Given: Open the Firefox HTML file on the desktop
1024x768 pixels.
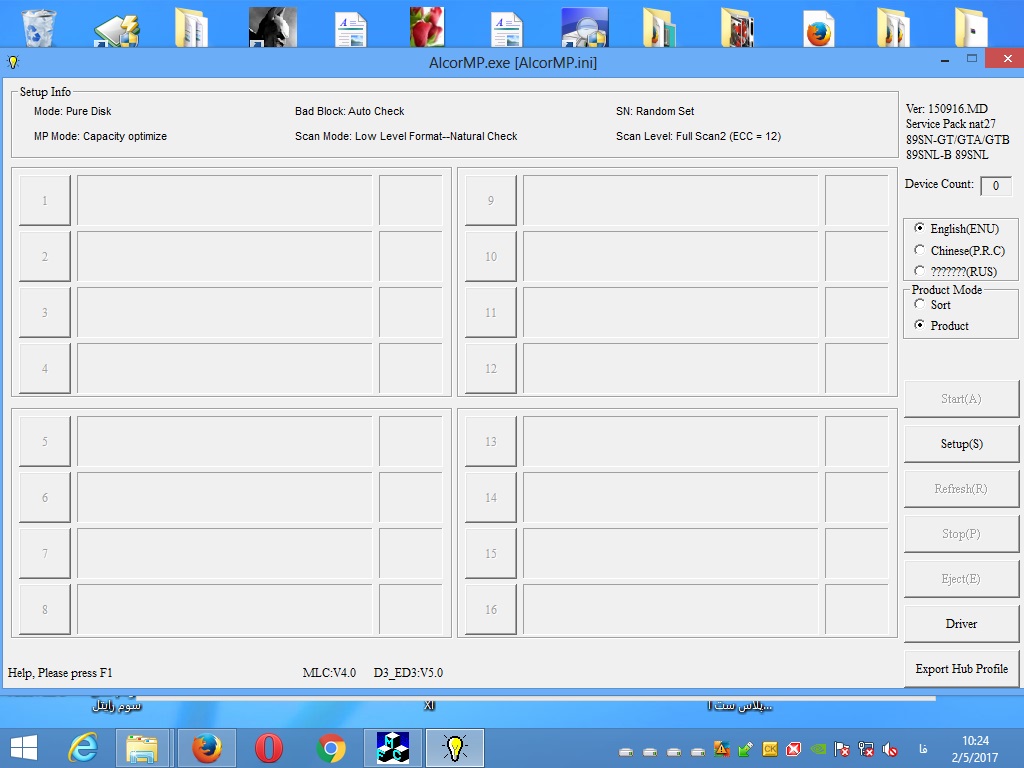Looking at the screenshot, I should pyautogui.click(x=819, y=28).
